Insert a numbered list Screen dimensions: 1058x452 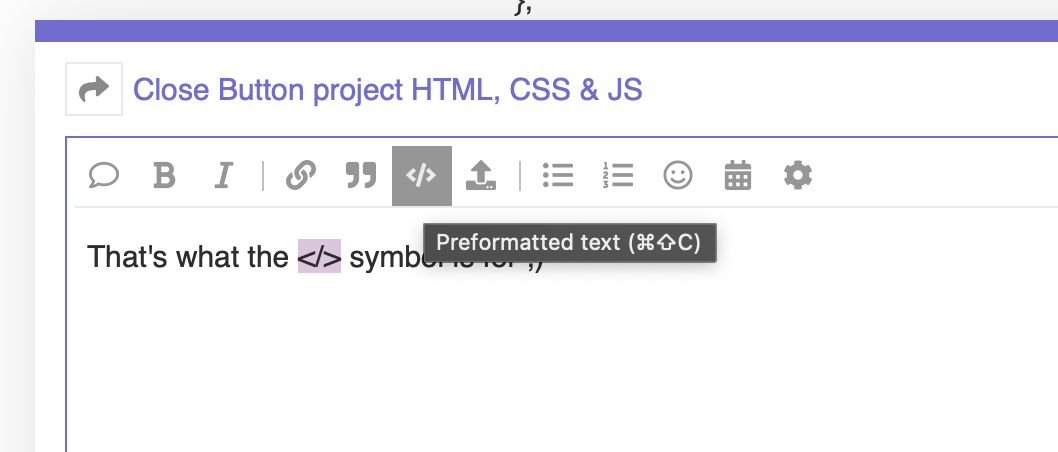click(x=618, y=177)
